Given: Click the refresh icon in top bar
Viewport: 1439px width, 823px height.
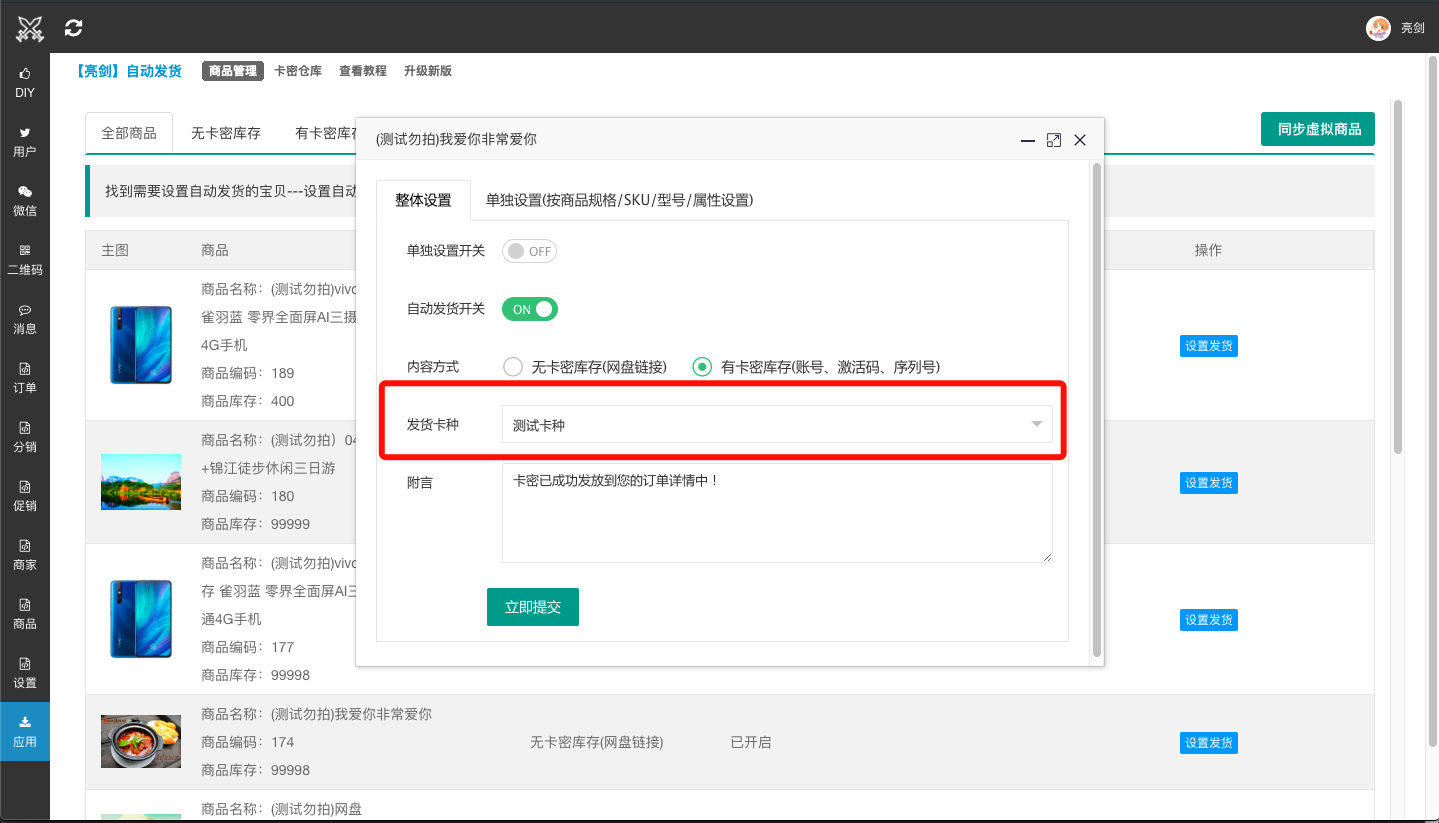Looking at the screenshot, I should pyautogui.click(x=73, y=28).
